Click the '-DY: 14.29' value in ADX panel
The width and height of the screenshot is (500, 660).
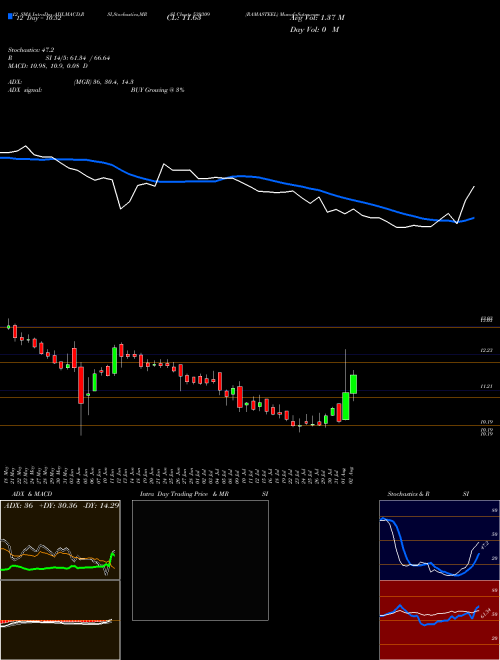point(101,505)
